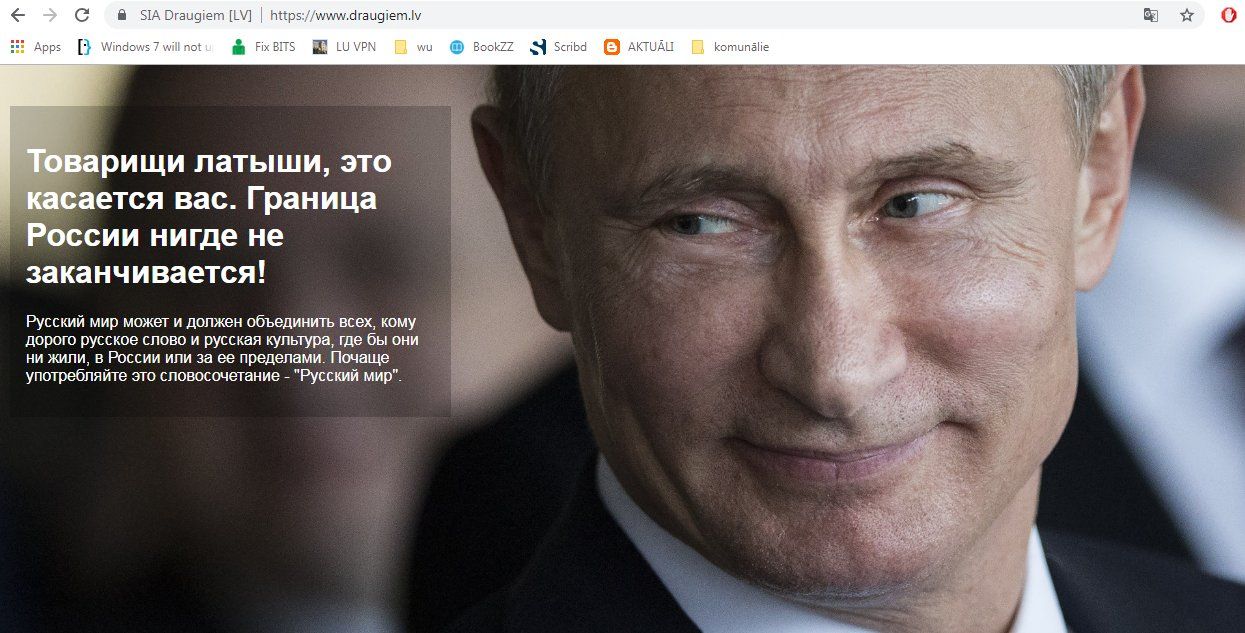Screen dimensions: 1245x633
Task: Expand the wu bookmarks folder
Action: tap(413, 47)
